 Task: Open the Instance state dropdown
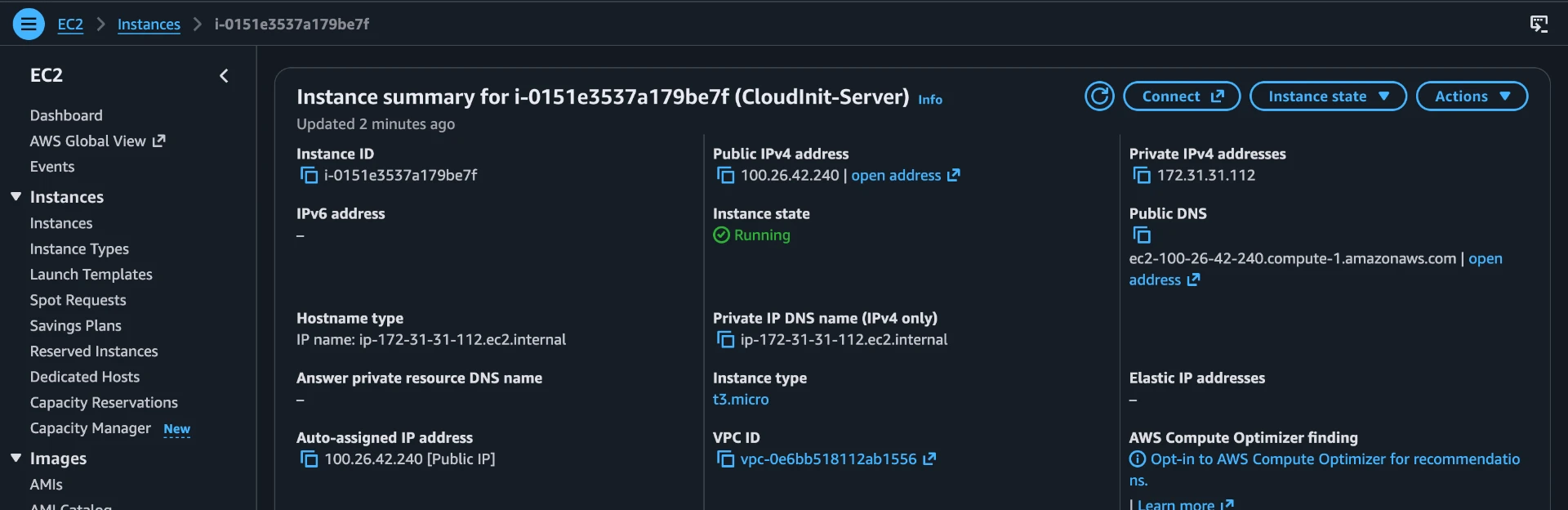click(1328, 96)
